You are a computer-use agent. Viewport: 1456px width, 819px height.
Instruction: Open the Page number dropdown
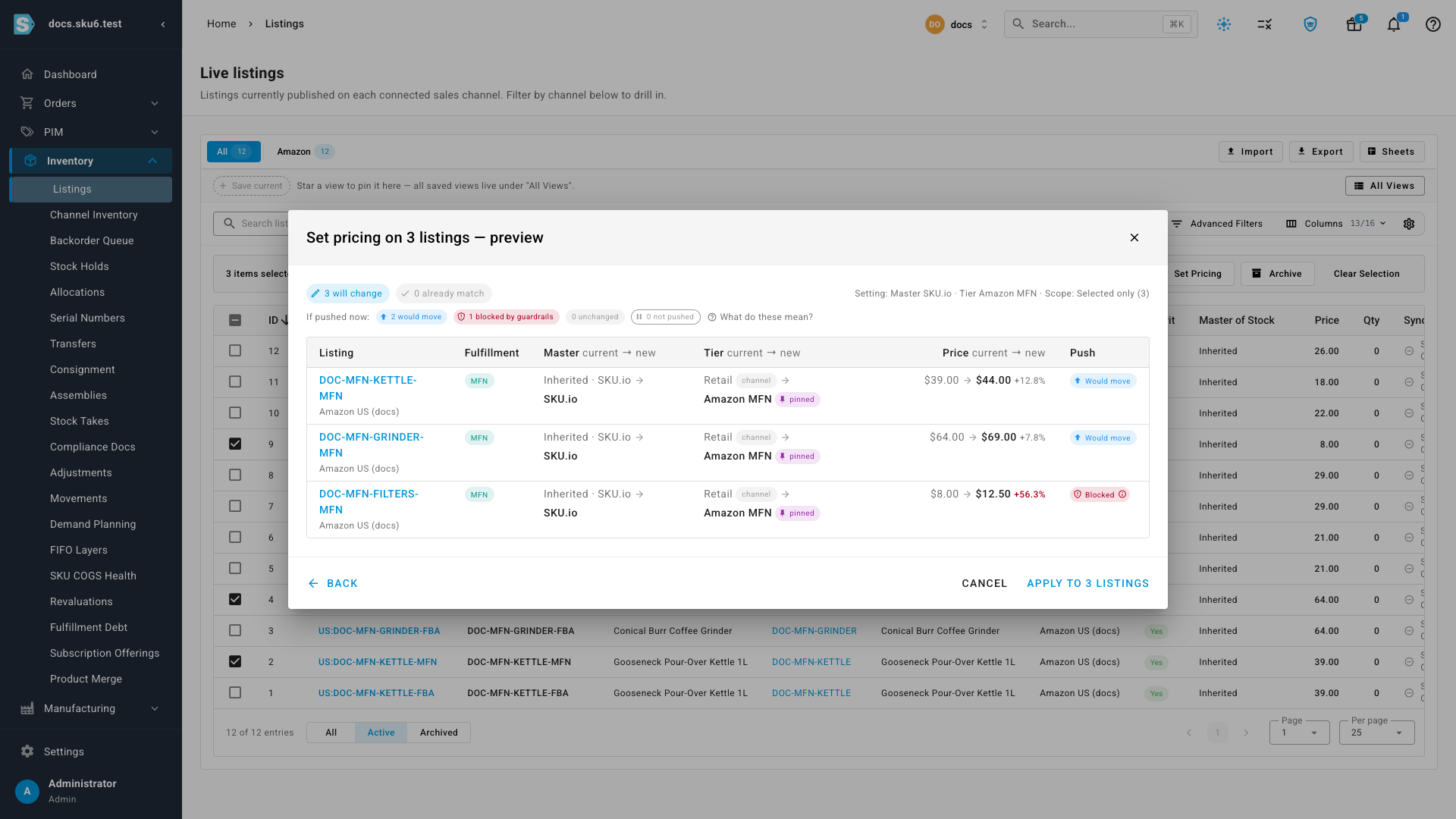coord(1300,733)
